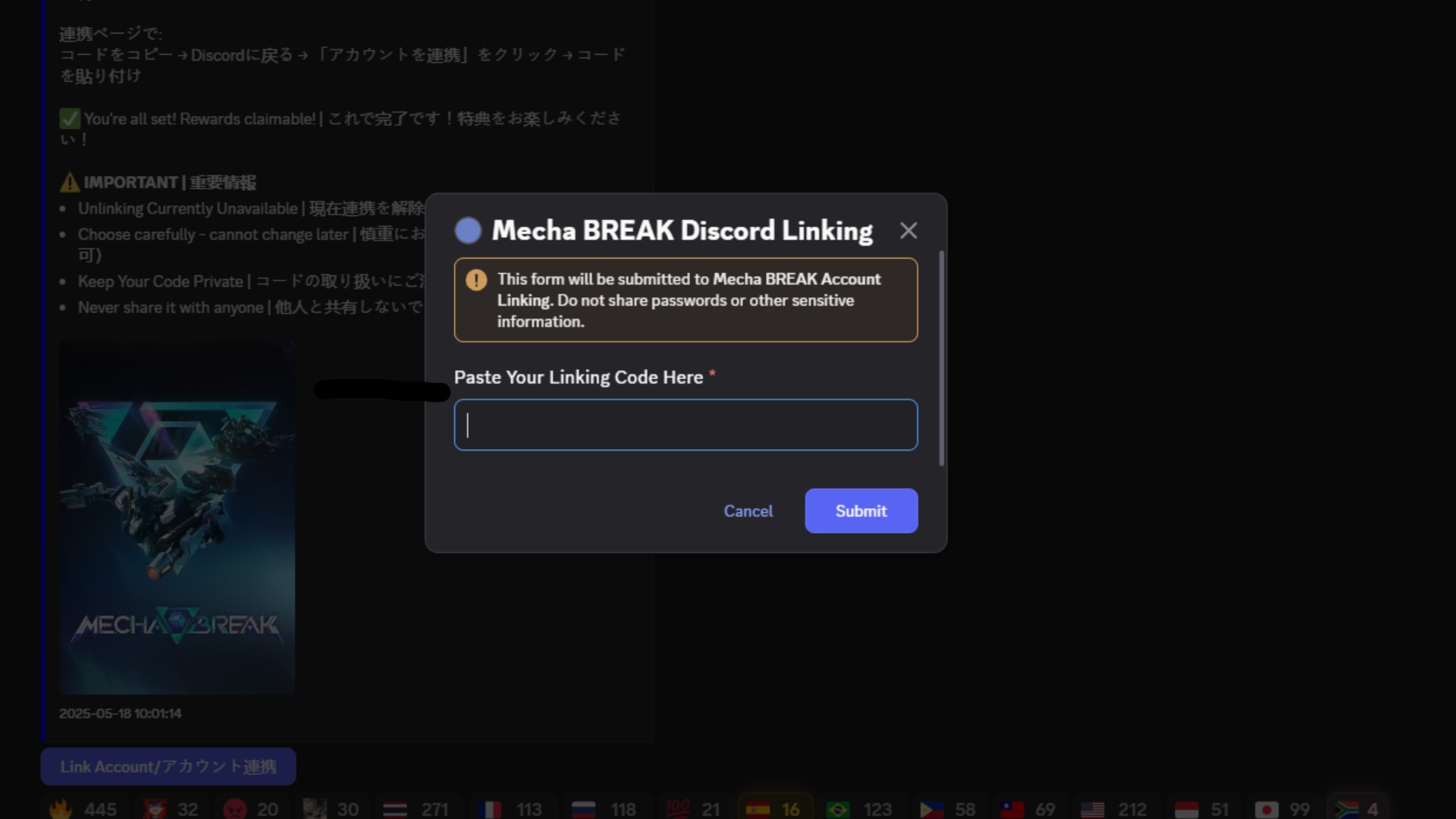Click the Unlinking Currently Unavailable bullet

(250, 209)
